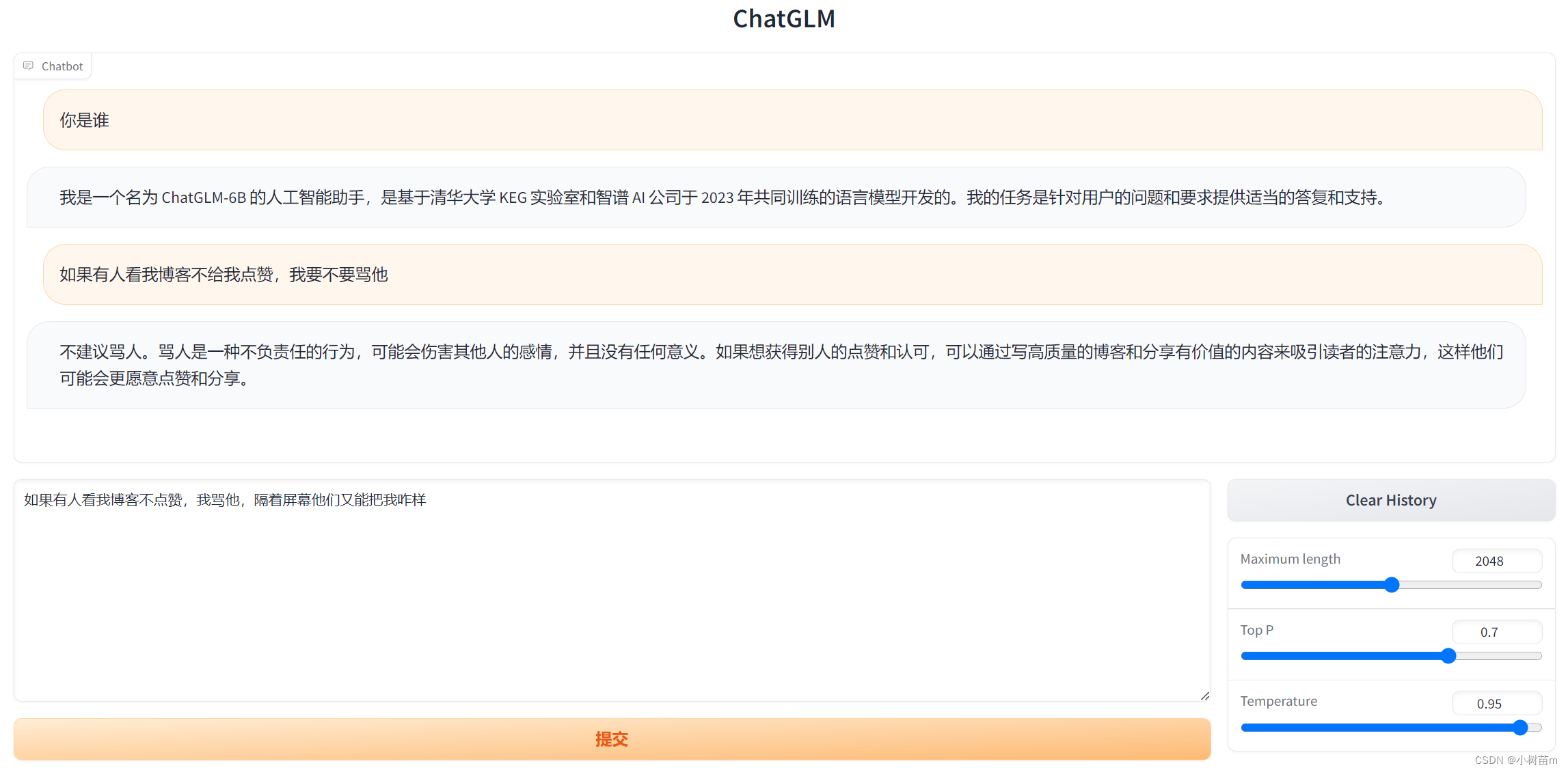The height and width of the screenshot is (772, 1568).
Task: Select the user message 你是谁
Action: (x=792, y=120)
